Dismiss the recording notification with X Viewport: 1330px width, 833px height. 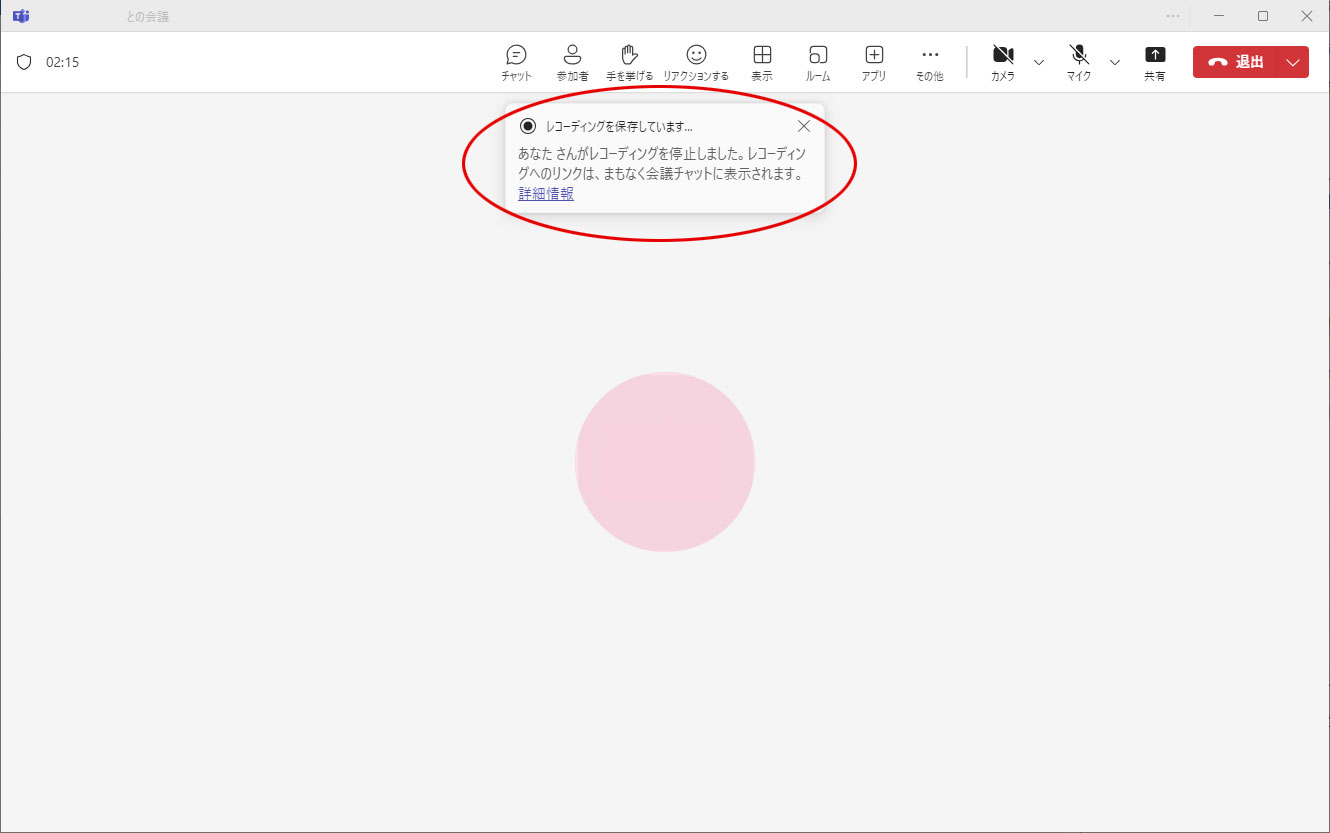(x=804, y=126)
